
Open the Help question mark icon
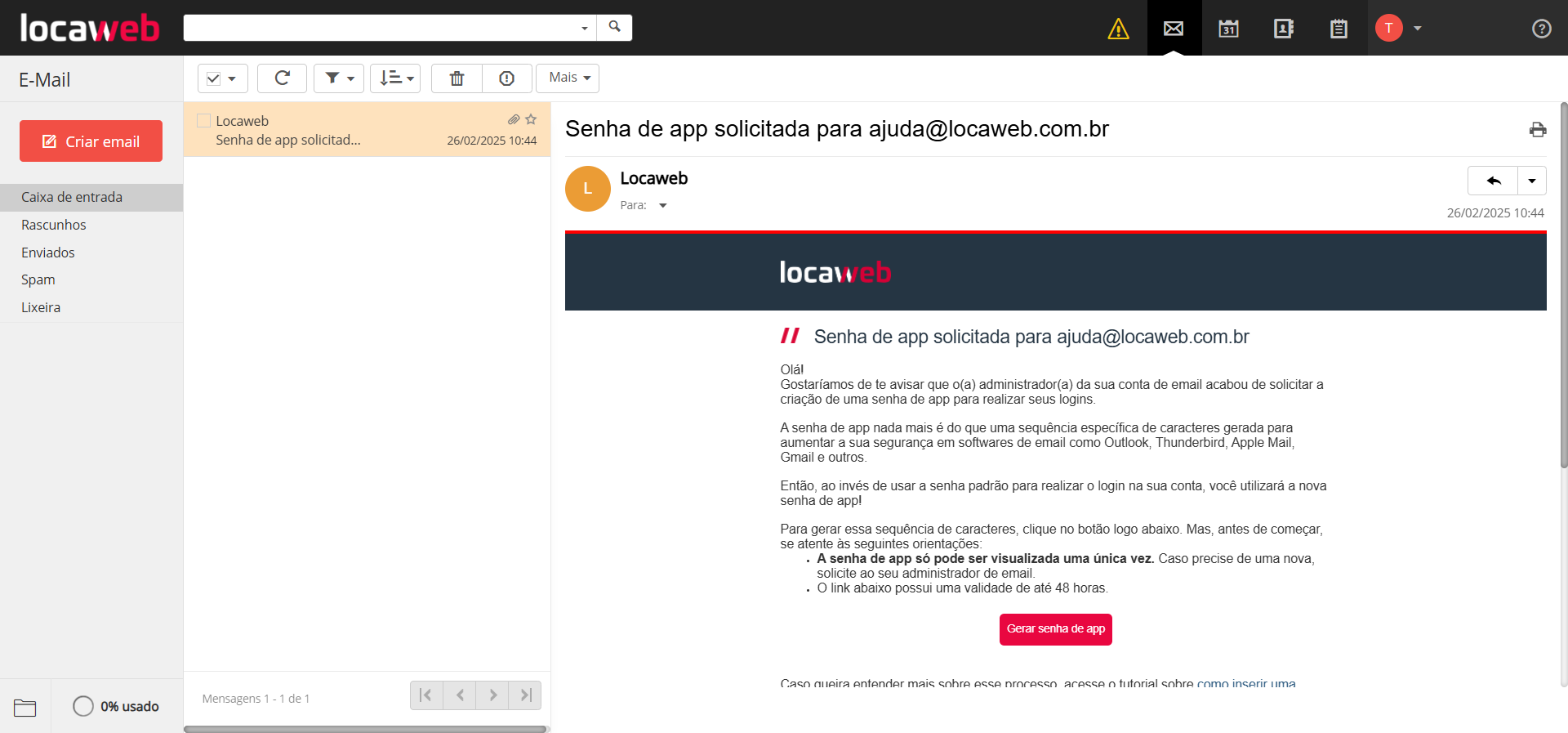click(1541, 29)
